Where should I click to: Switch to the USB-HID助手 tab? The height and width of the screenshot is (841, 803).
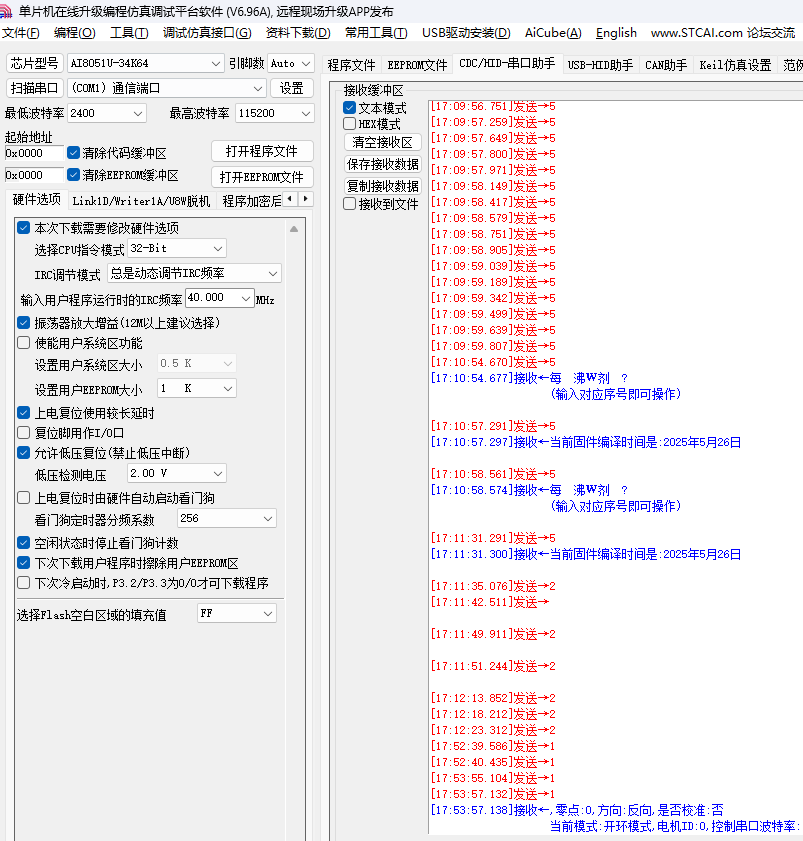[x=600, y=66]
